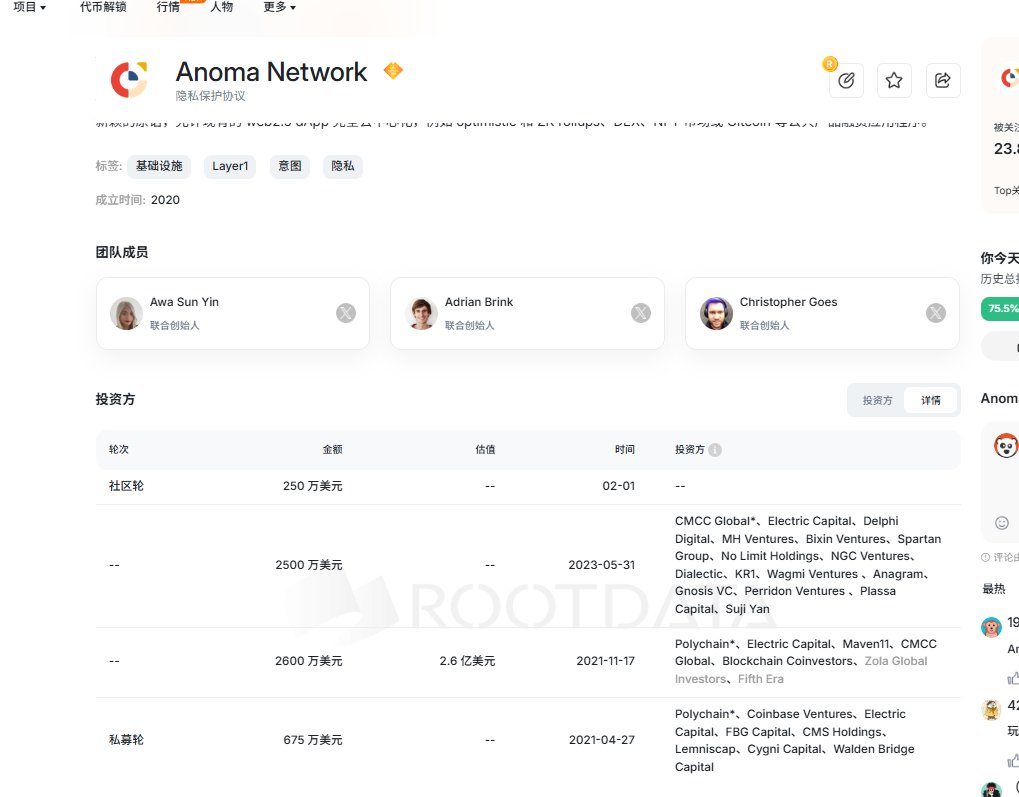This screenshot has width=1019, height=797.
Task: Click the Layer1 tag
Action: [x=230, y=166]
